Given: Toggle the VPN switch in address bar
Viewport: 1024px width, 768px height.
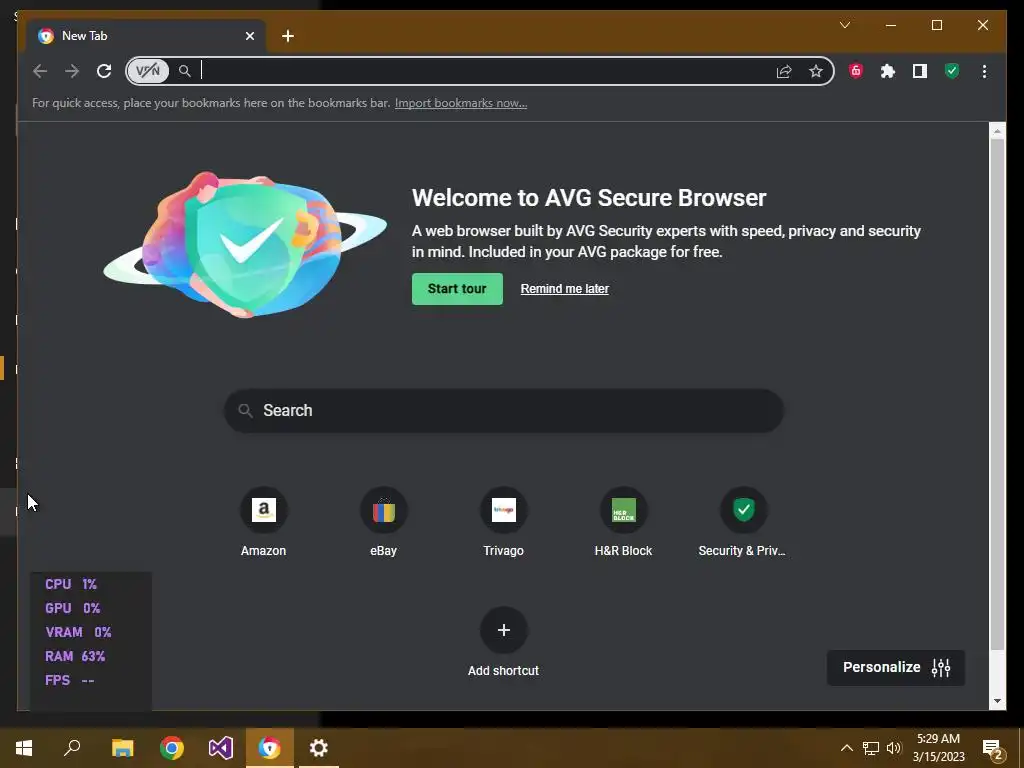Looking at the screenshot, I should tap(148, 71).
